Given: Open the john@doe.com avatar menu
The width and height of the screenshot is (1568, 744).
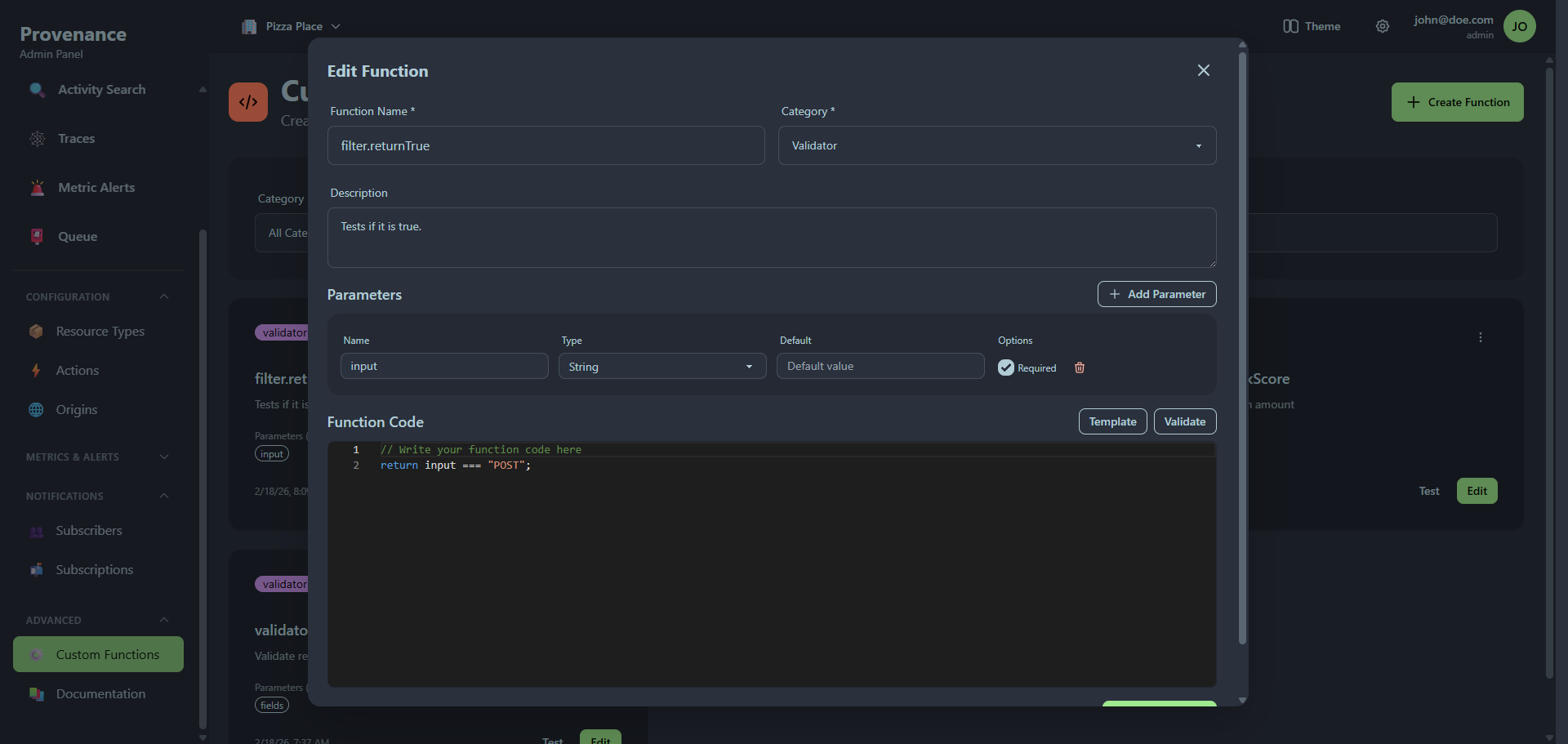Looking at the screenshot, I should click(x=1519, y=26).
